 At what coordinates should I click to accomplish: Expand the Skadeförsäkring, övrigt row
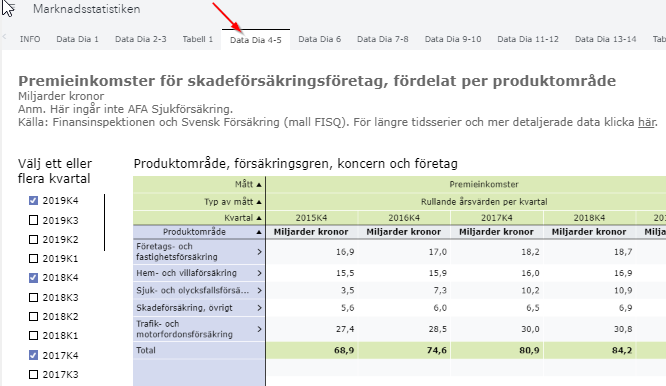[x=259, y=308]
